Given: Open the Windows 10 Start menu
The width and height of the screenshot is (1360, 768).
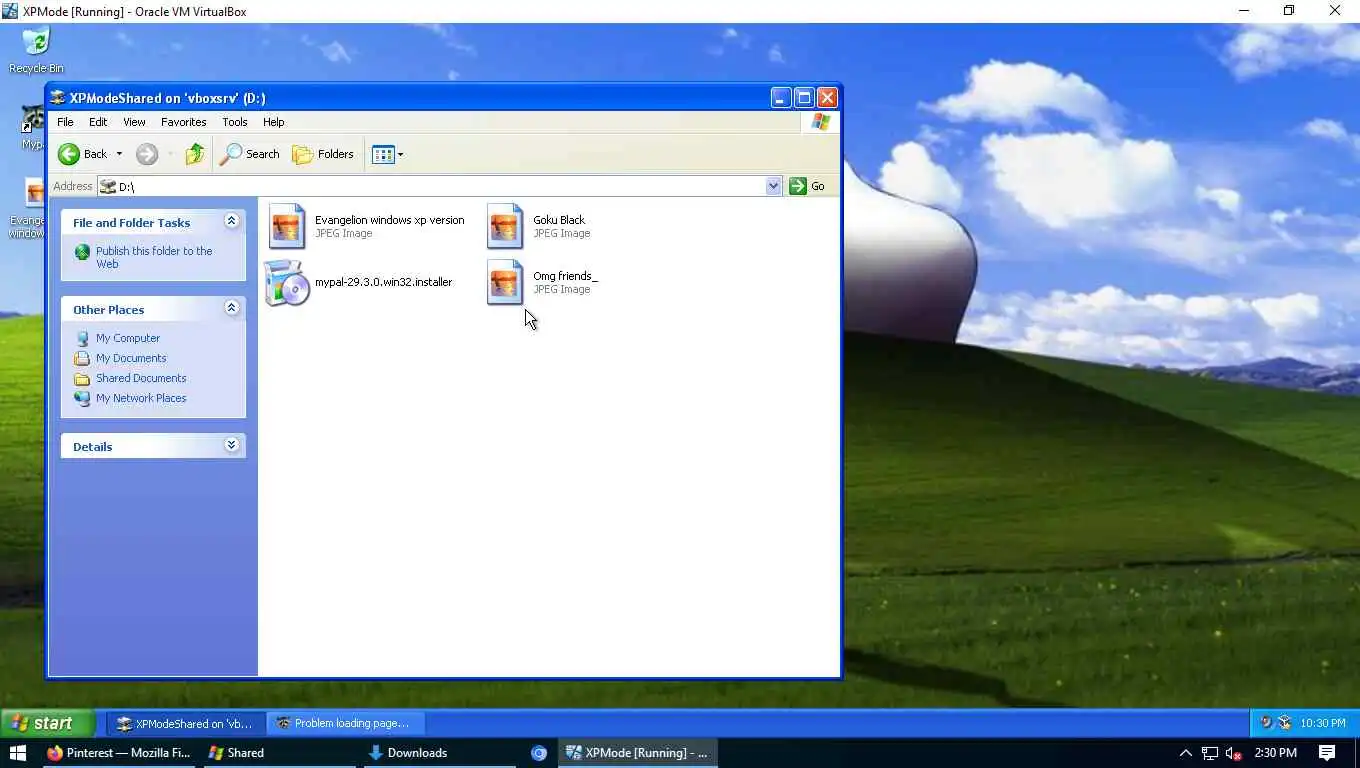Looking at the screenshot, I should 17,753.
